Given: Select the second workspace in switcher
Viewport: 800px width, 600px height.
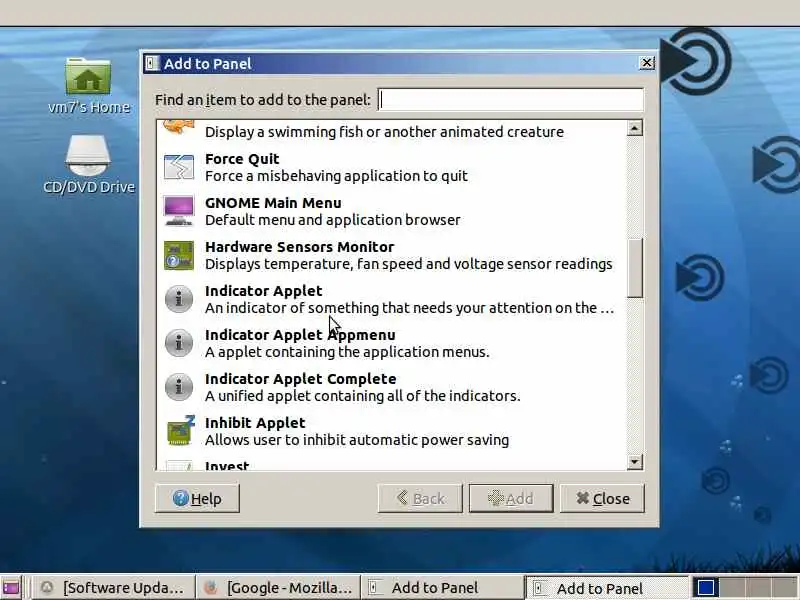Looking at the screenshot, I should [x=732, y=588].
